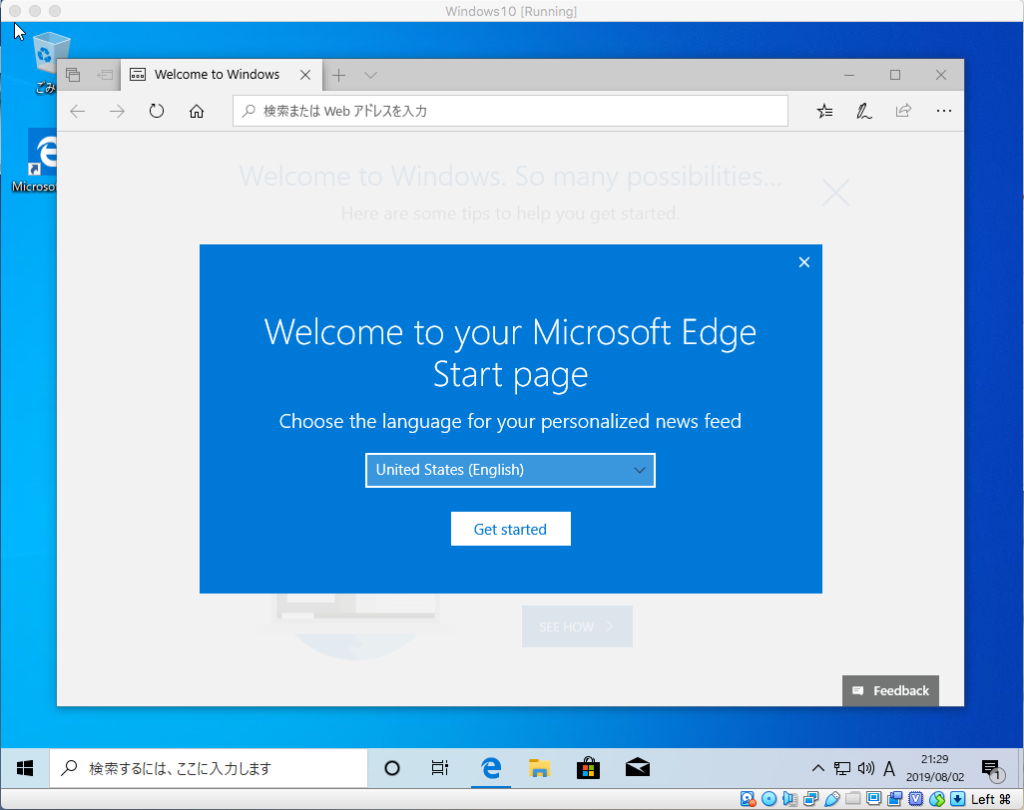The height and width of the screenshot is (810, 1024).
Task: Click the VirtualBox hard disk activity icon
Action: [x=748, y=799]
